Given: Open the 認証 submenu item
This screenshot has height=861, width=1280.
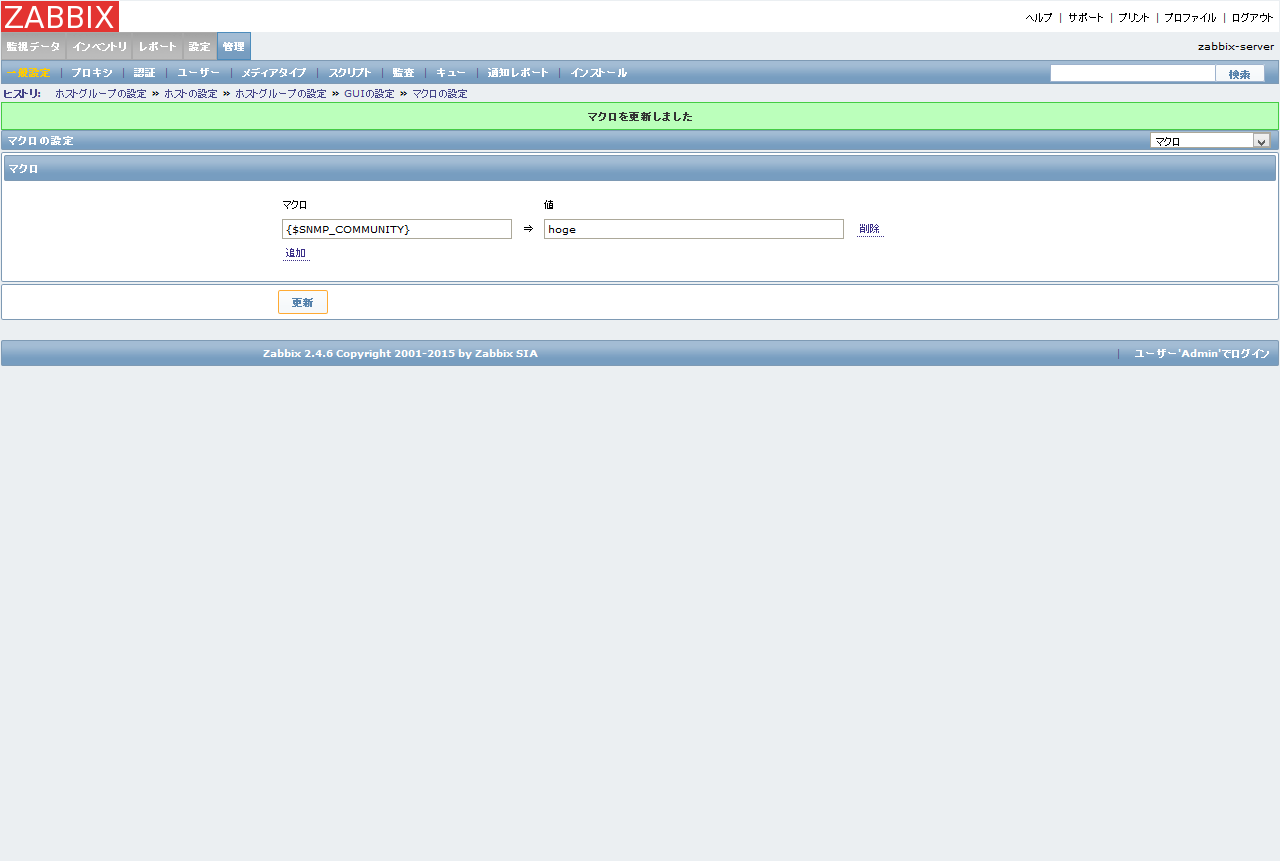Looking at the screenshot, I should point(143,72).
